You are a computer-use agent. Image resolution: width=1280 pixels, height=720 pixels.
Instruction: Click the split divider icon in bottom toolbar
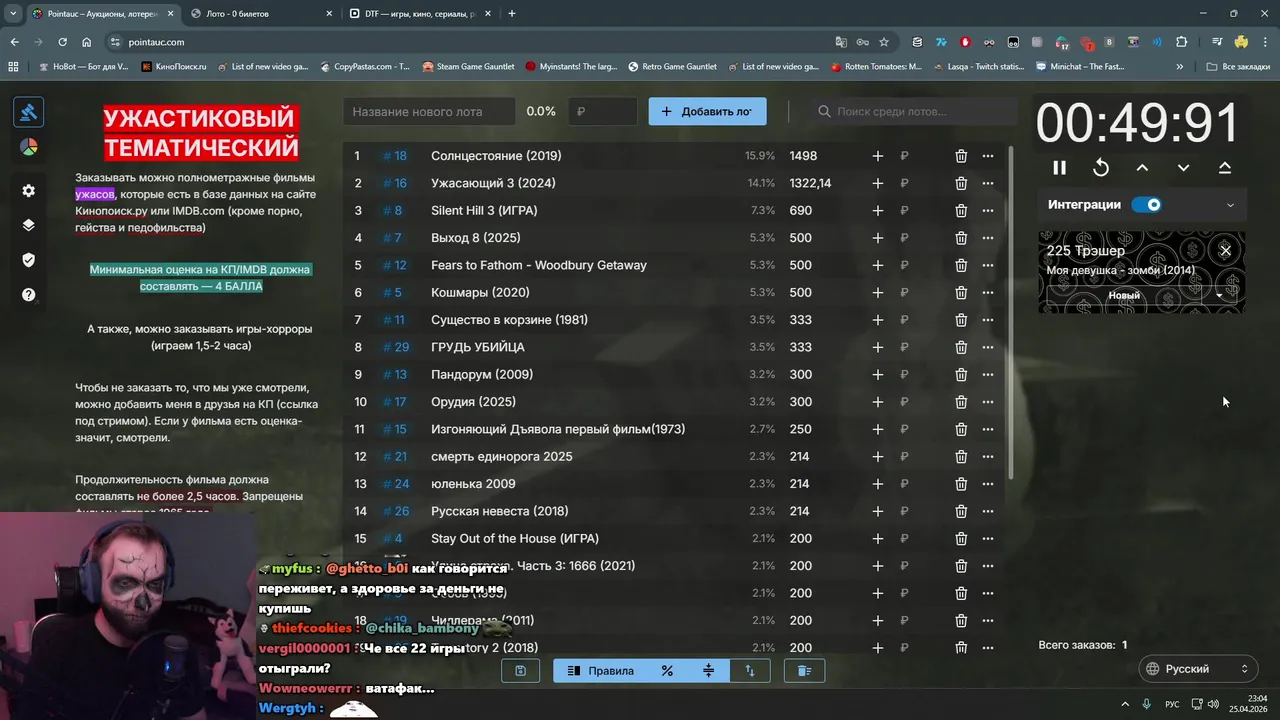pyautogui.click(x=708, y=671)
